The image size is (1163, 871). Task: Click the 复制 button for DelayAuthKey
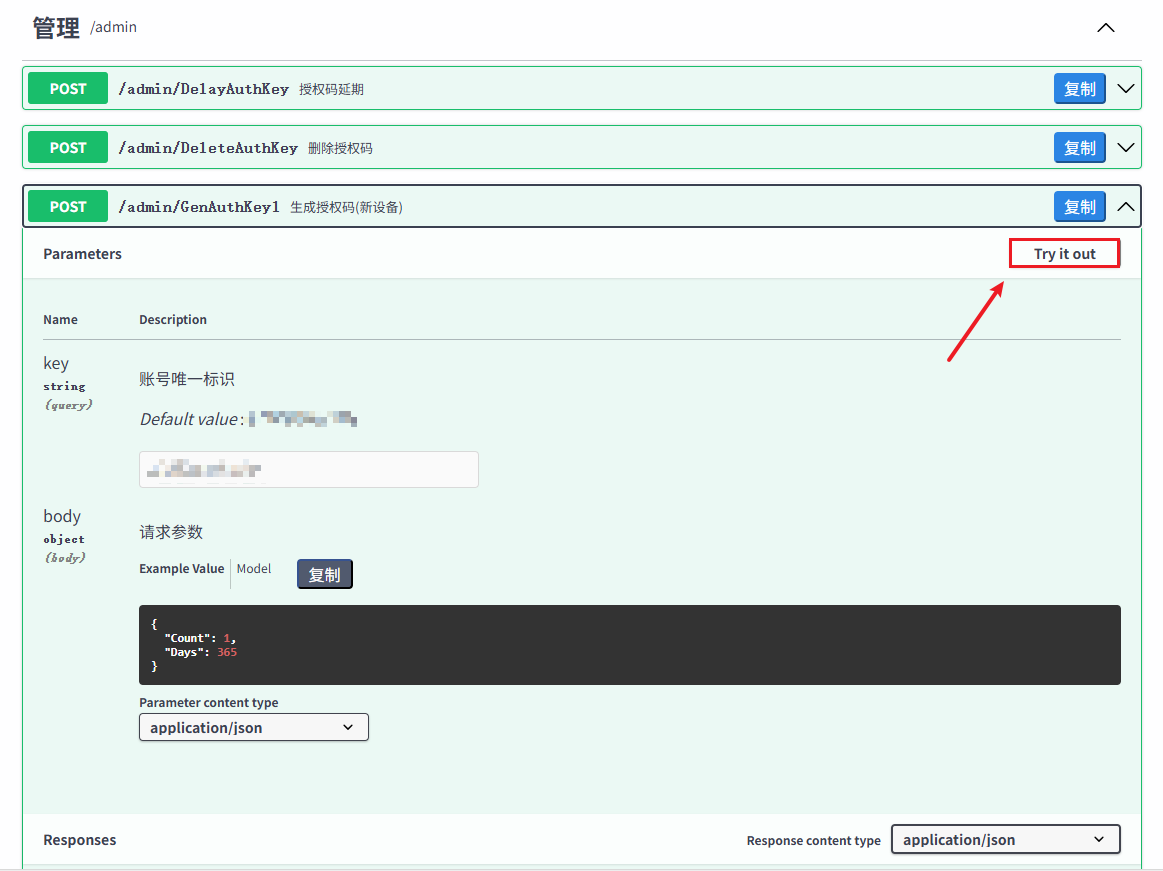[x=1079, y=89]
